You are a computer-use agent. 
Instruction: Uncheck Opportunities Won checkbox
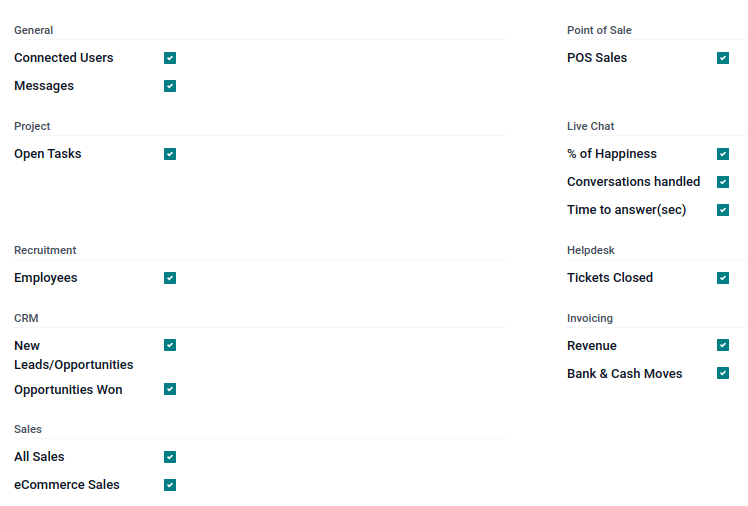(170, 389)
